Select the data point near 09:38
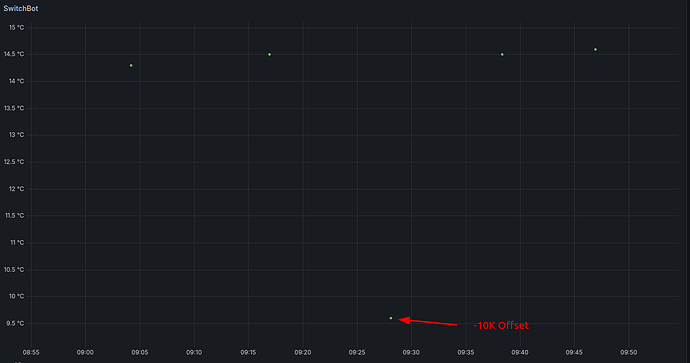 coord(502,55)
